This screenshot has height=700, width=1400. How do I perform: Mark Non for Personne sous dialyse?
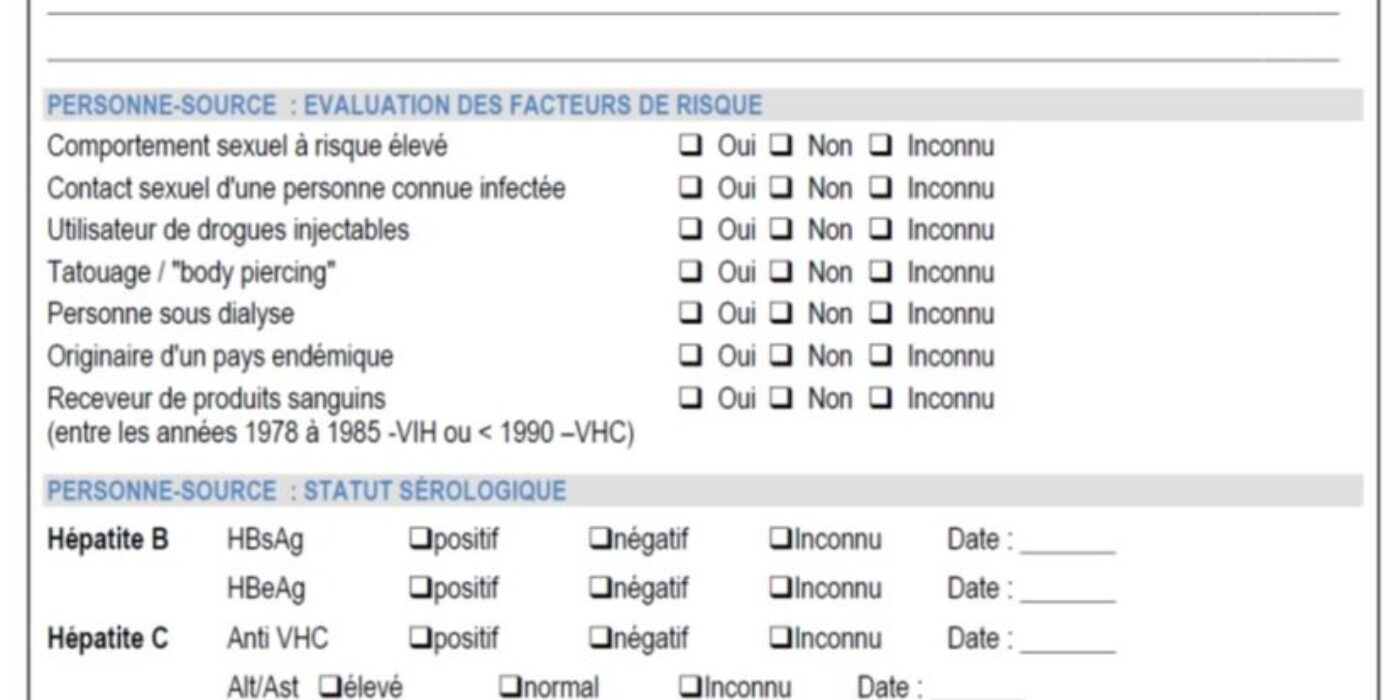[782, 315]
